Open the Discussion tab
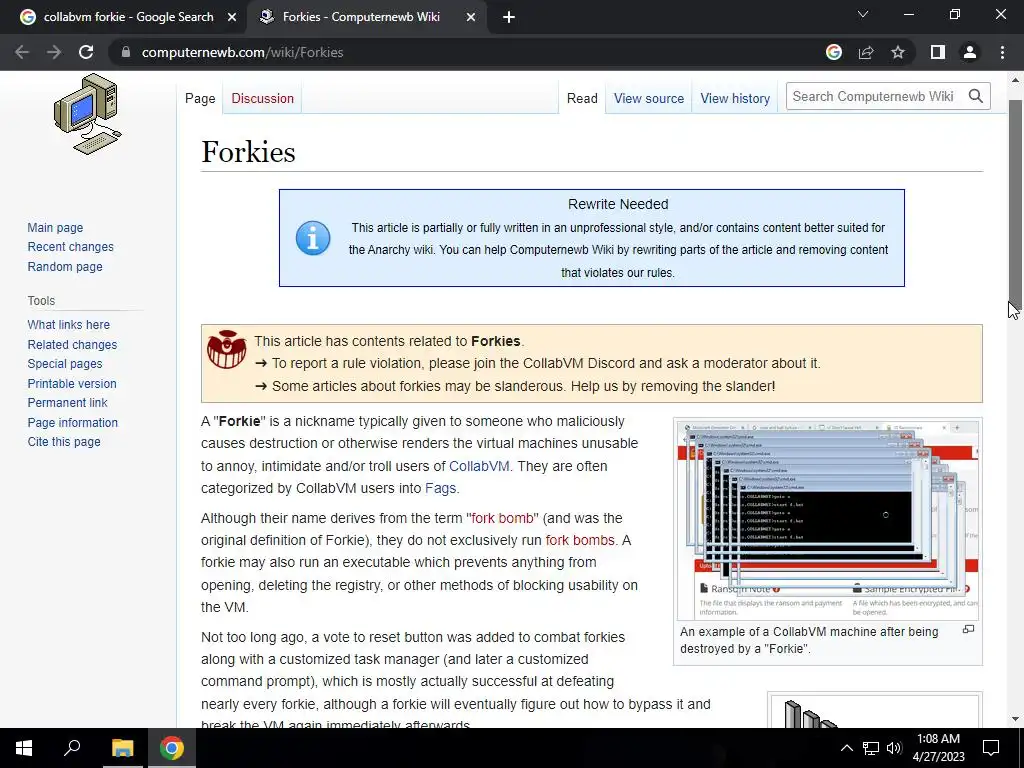1024x768 pixels. coord(263,98)
